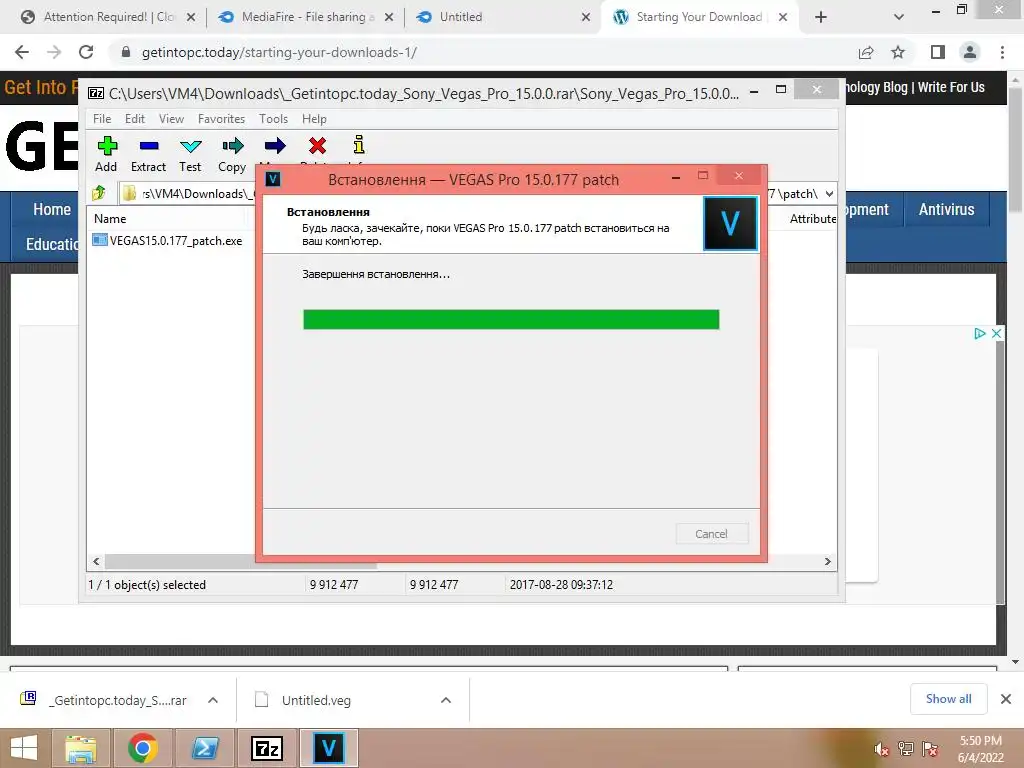1024x768 pixels.
Task: Click the Add icon in 7-Zip toolbar
Action: click(107, 146)
